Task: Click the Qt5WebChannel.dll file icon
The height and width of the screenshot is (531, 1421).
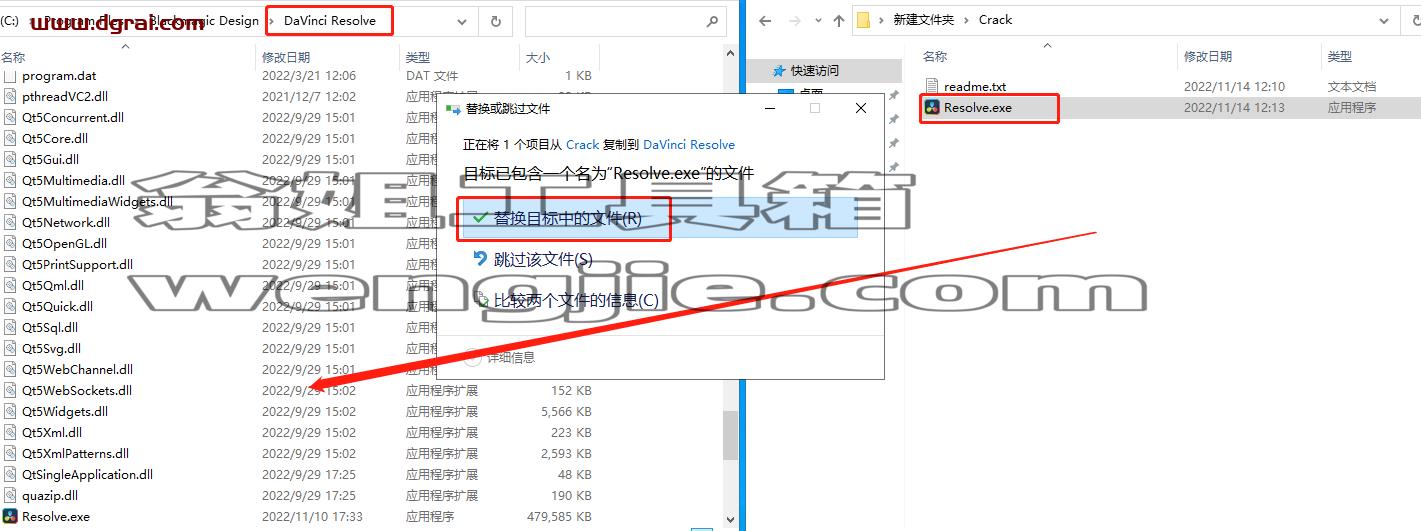Action: 10,370
